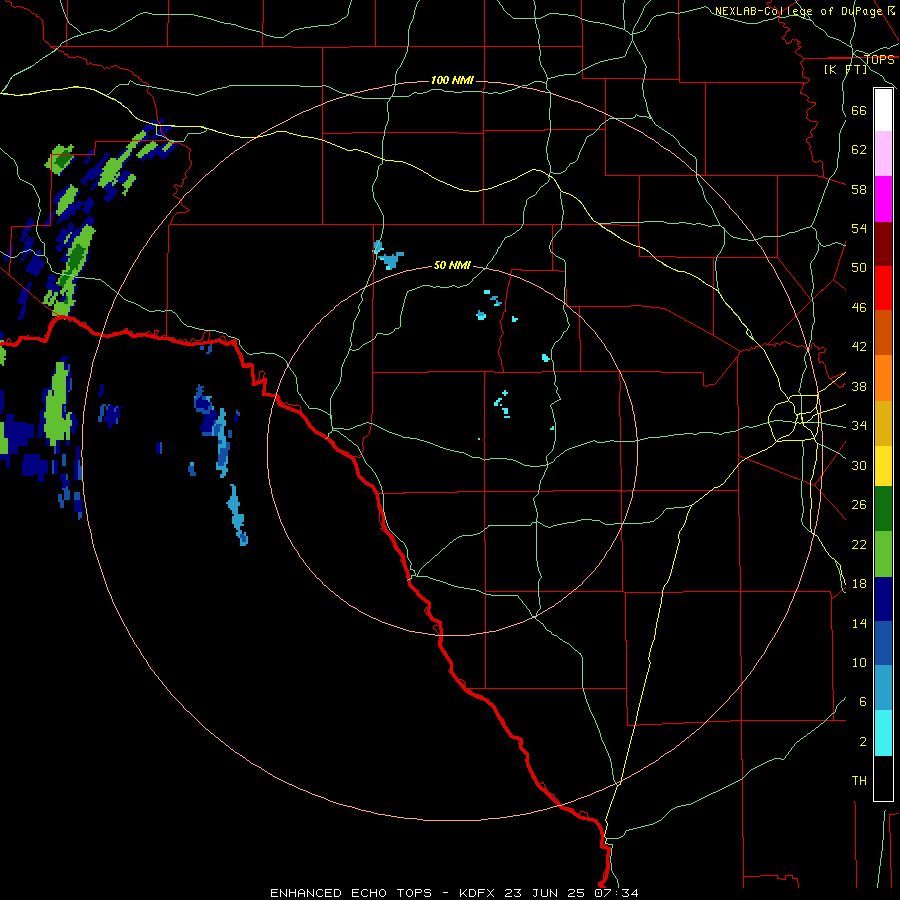Click the black TH legend swatch
Image resolution: width=900 pixels, height=900 pixels.
click(x=883, y=778)
